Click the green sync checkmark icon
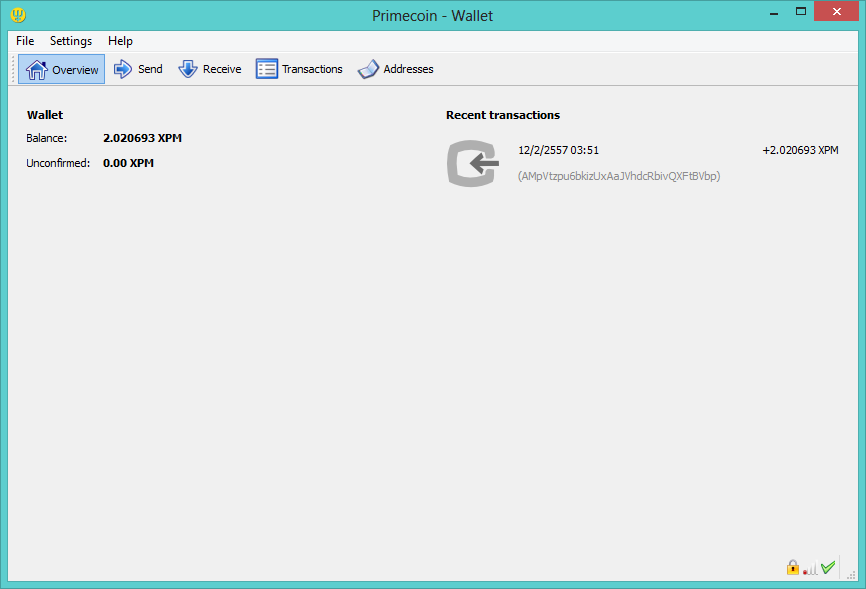Viewport: 866px width, 589px height. tap(828, 567)
